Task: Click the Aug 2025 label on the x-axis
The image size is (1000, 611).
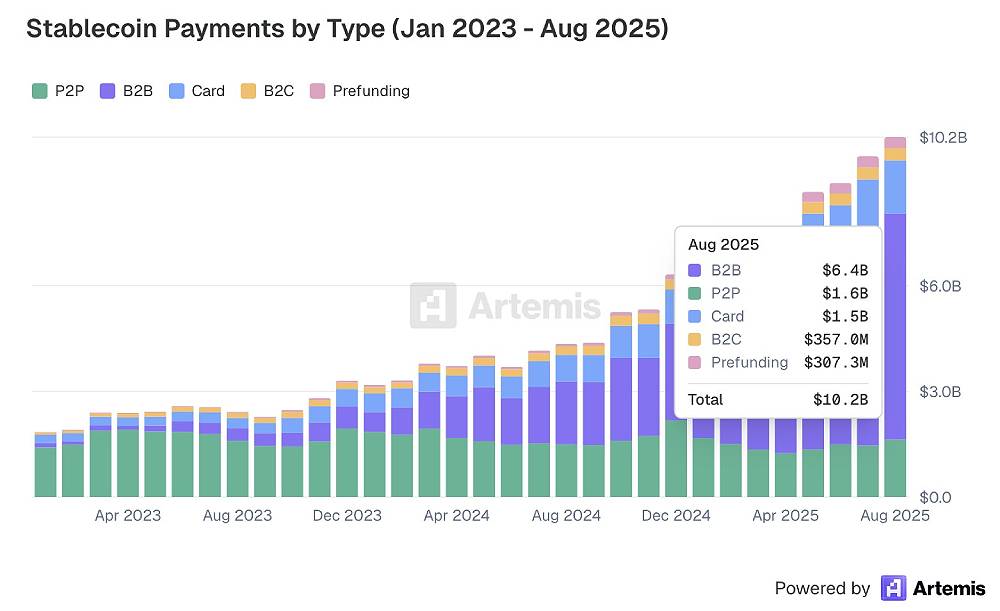Action: point(896,516)
